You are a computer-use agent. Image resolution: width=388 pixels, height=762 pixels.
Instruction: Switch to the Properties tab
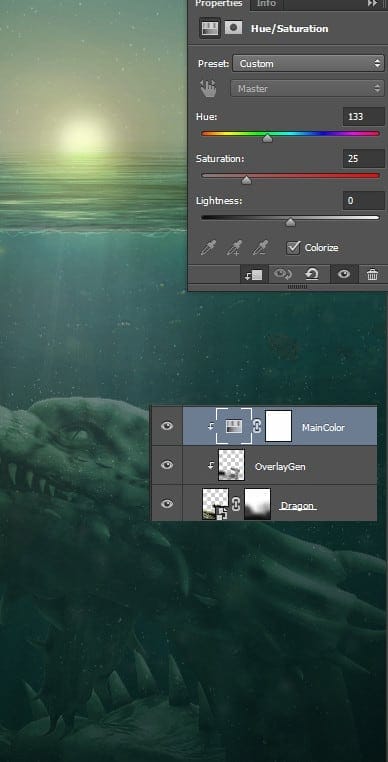(219, 4)
